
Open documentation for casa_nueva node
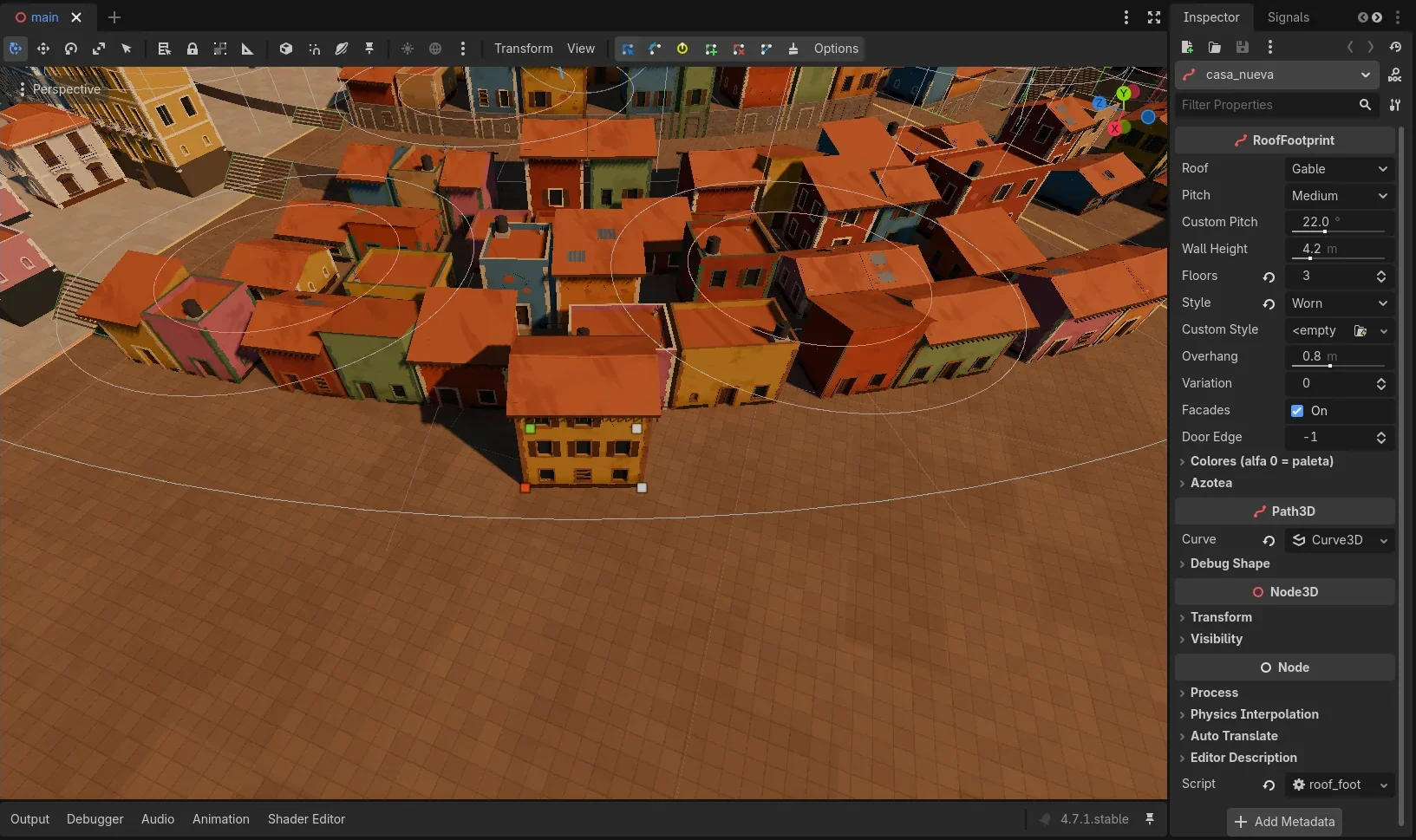pos(1395,75)
